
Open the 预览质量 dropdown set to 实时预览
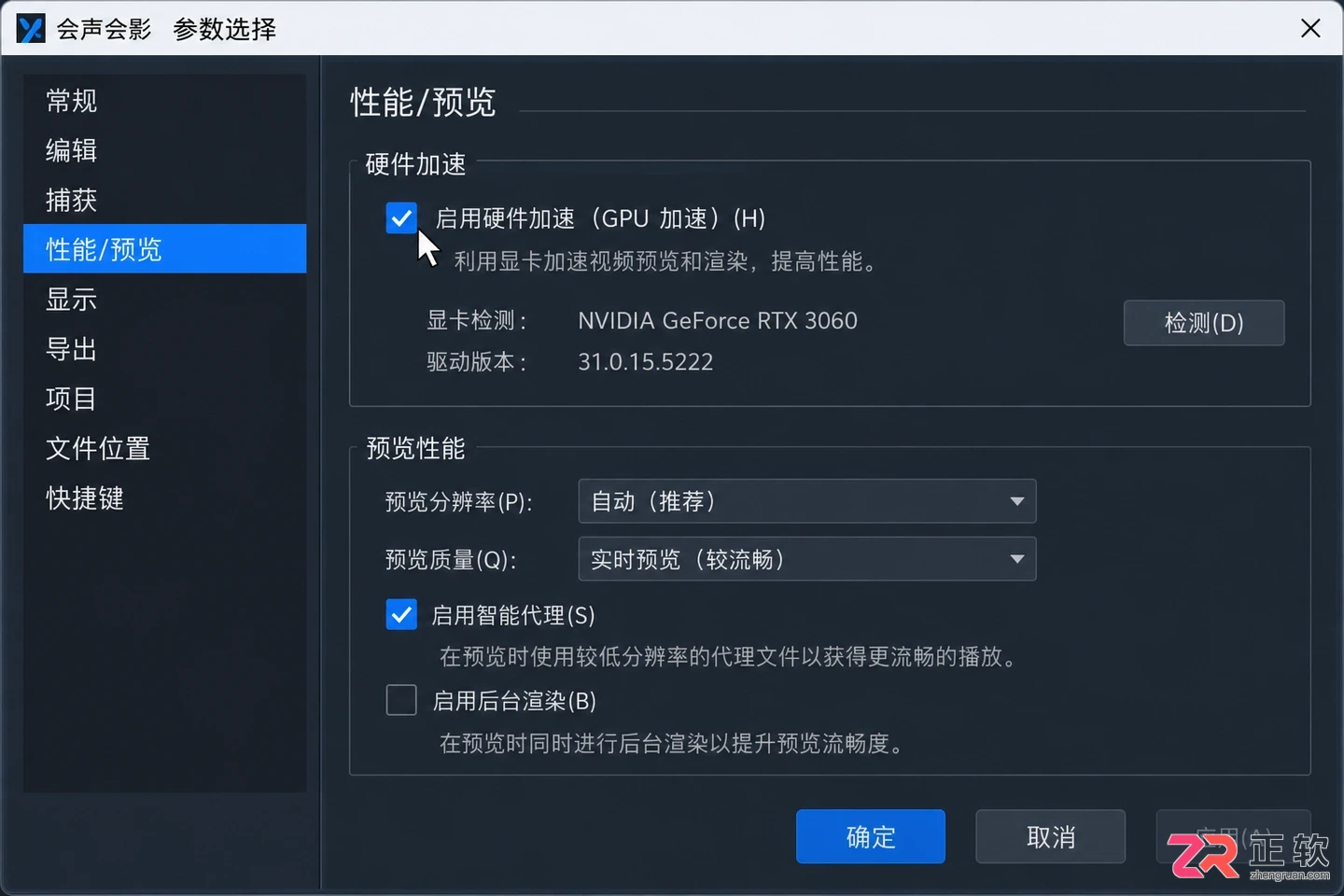coord(807,559)
